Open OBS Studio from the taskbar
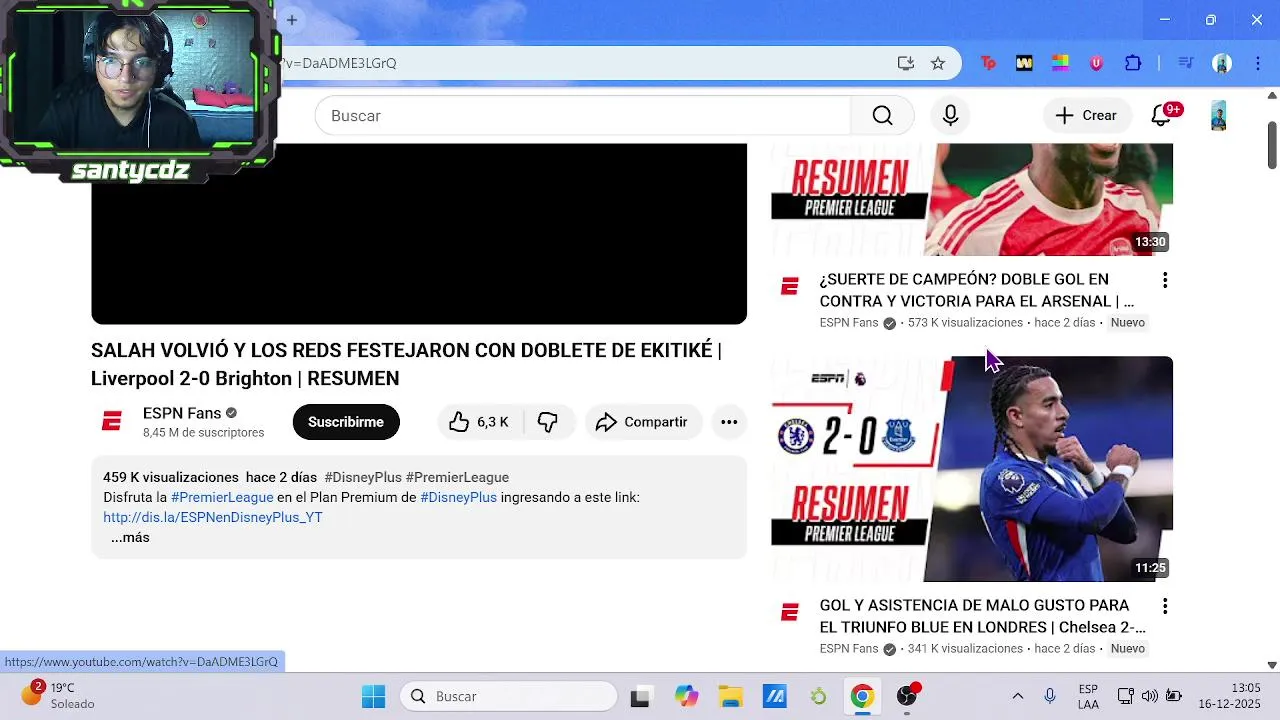Image resolution: width=1280 pixels, height=720 pixels. [907, 696]
